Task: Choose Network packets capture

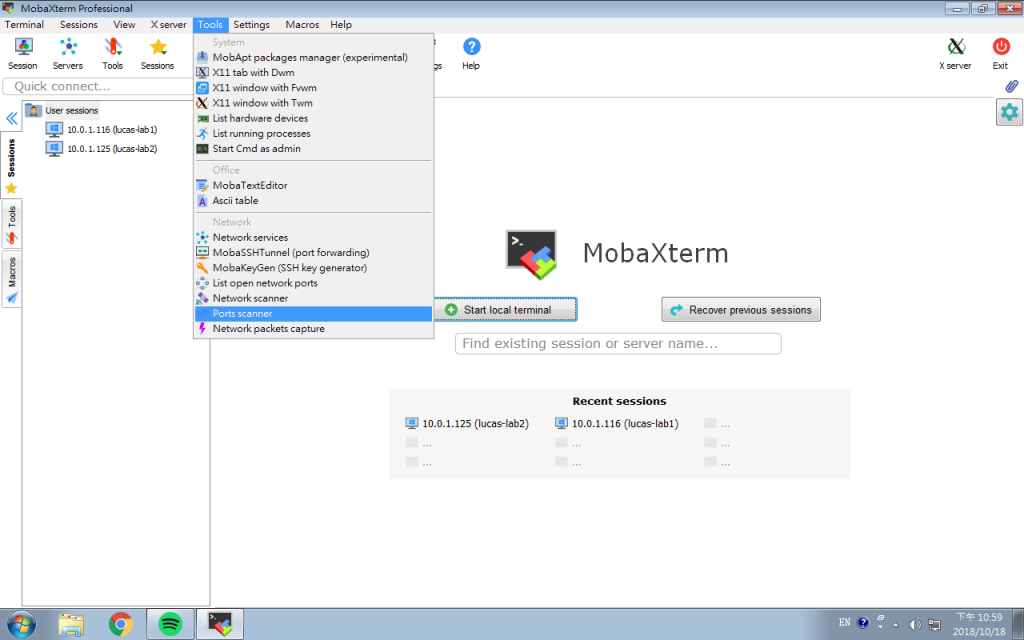Action: pyautogui.click(x=313, y=328)
